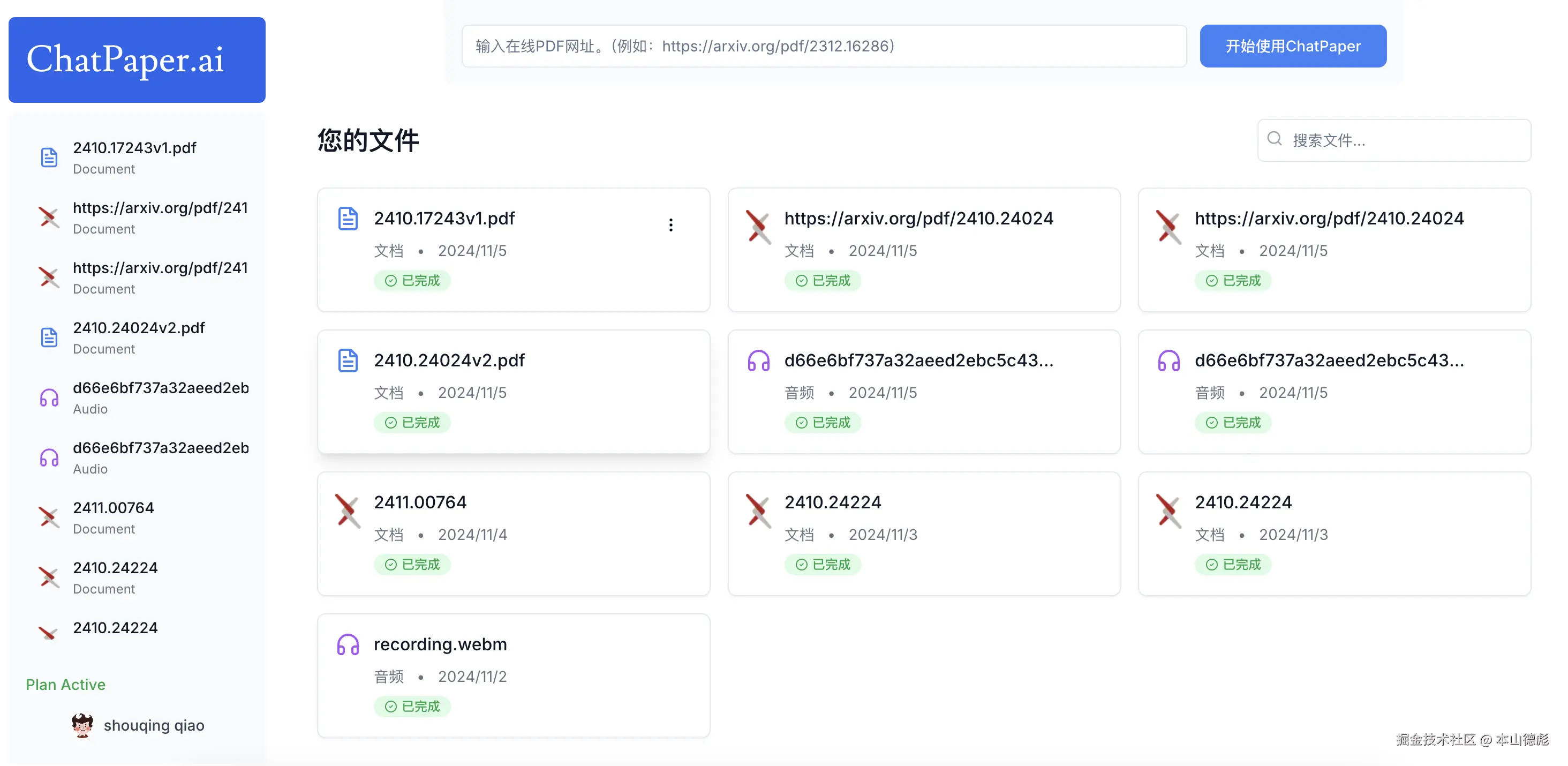
Task: Click search magnifier icon in file search
Action: (1274, 139)
